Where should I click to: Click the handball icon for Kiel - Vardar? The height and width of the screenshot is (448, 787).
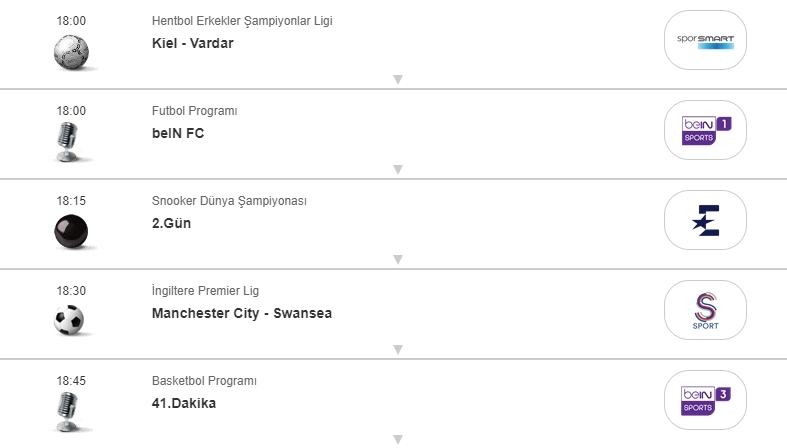tap(71, 51)
